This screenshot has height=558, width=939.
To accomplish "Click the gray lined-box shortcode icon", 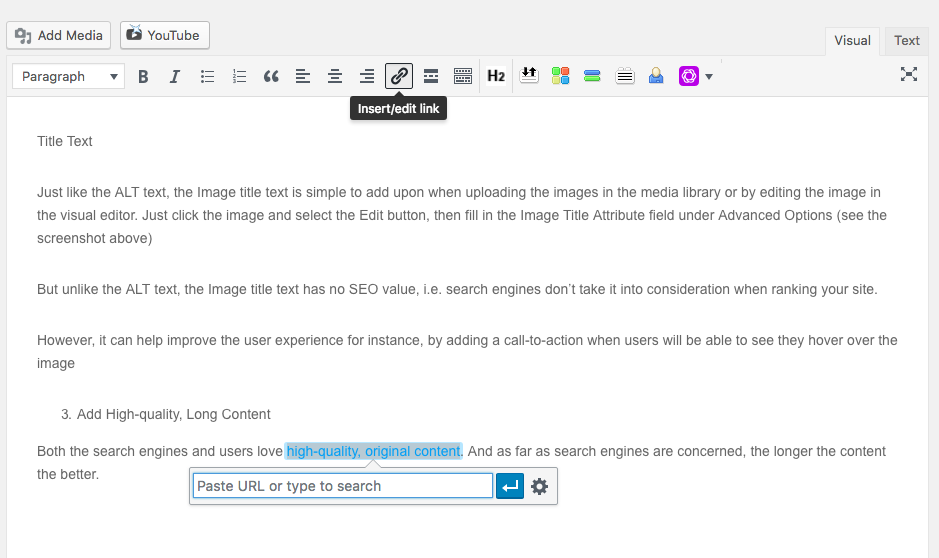I will (625, 76).
